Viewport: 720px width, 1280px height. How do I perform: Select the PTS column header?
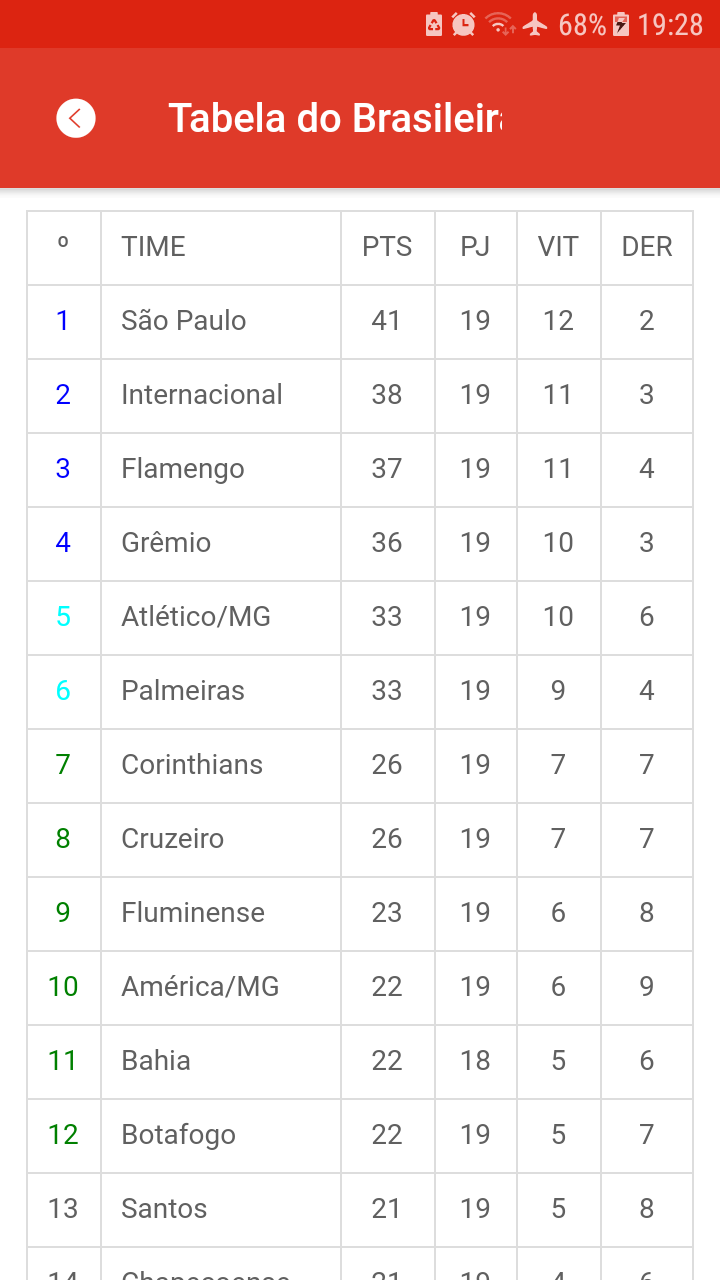pyautogui.click(x=387, y=247)
